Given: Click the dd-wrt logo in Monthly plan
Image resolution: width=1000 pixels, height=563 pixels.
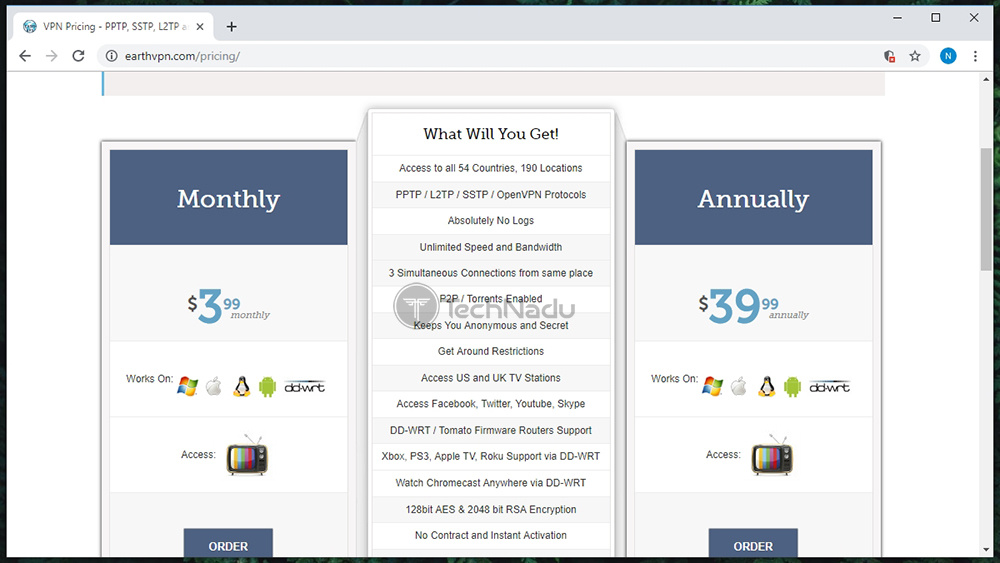Looking at the screenshot, I should [304, 387].
